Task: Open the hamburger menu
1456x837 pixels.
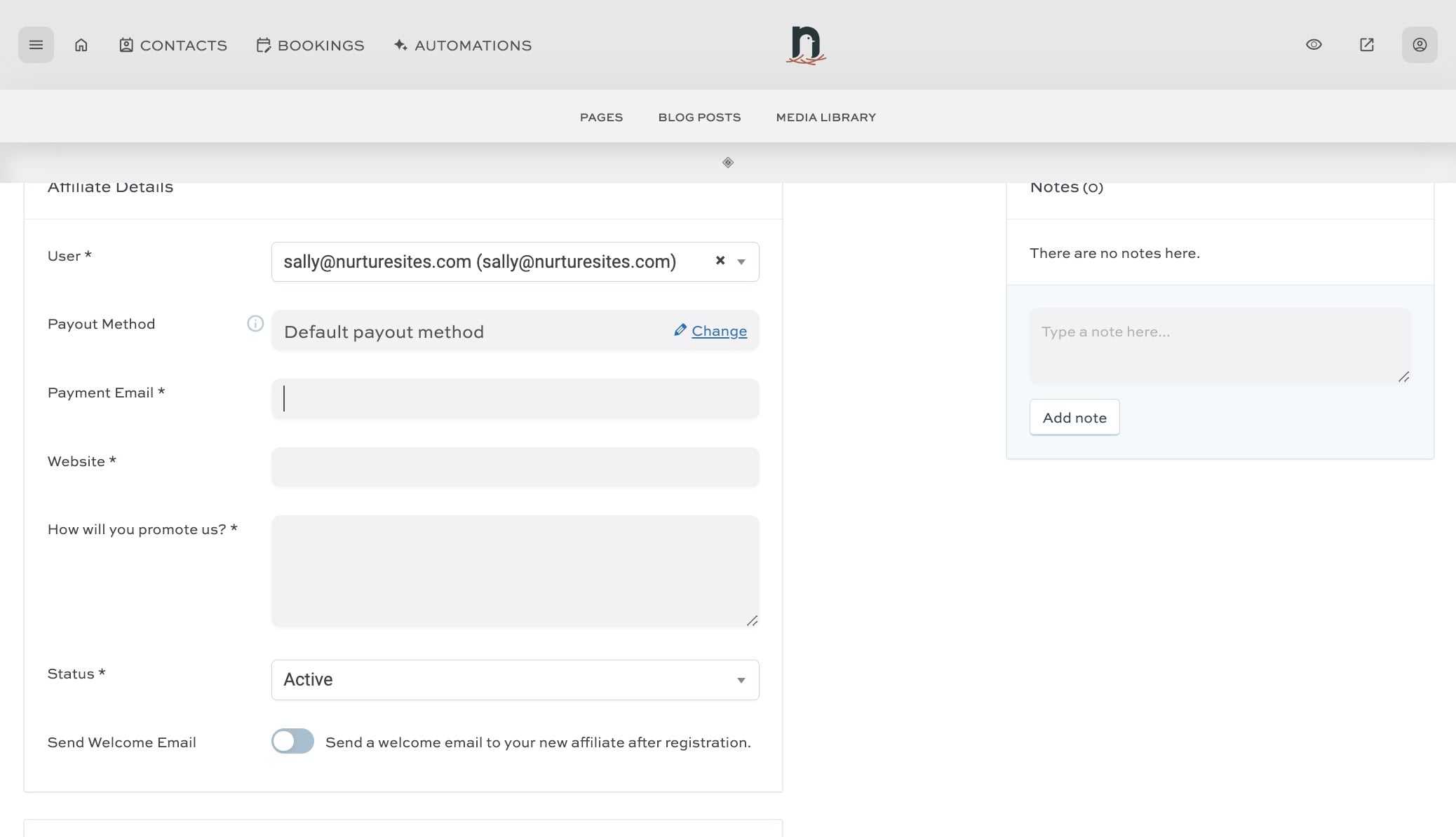Action: [35, 44]
